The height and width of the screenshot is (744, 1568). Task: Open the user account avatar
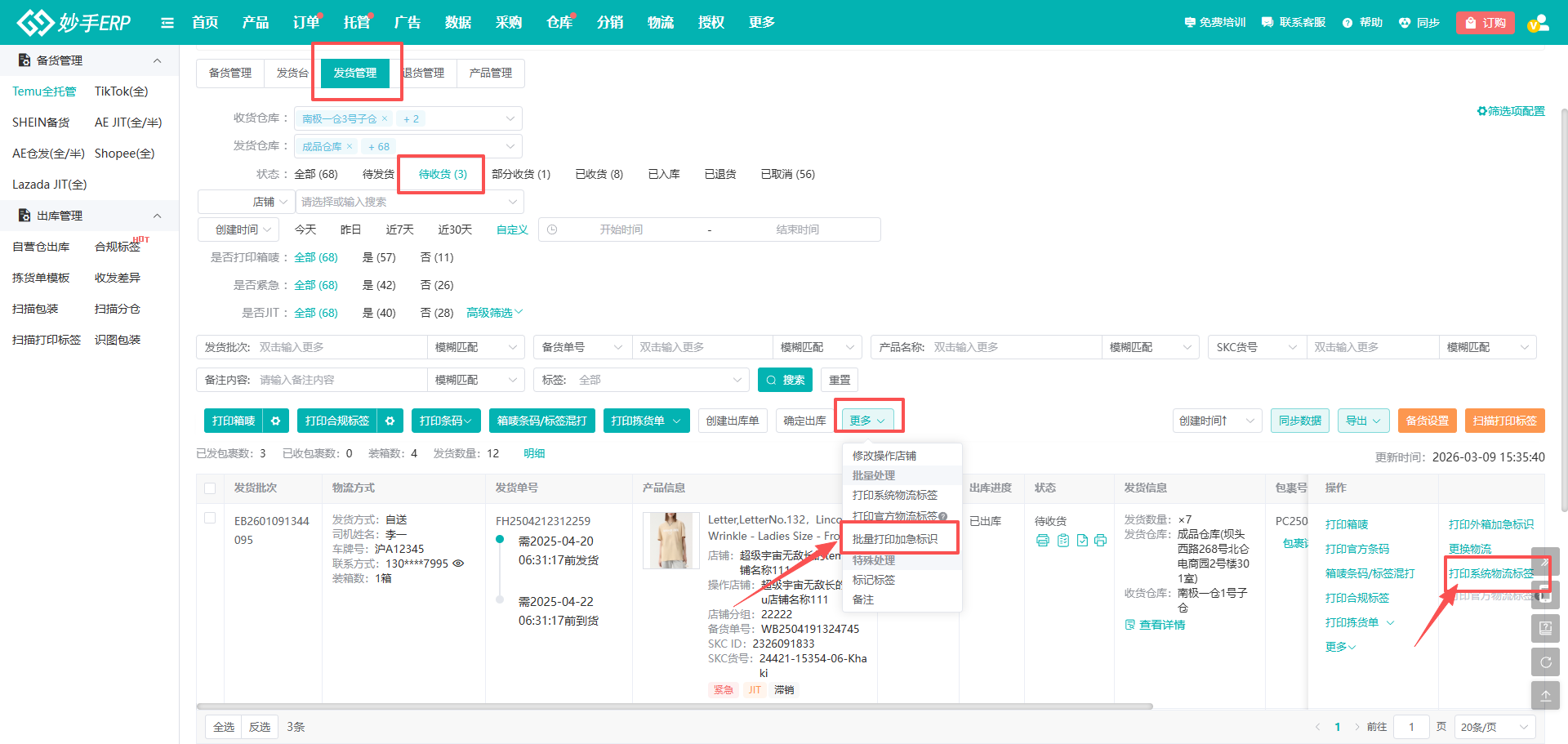click(1538, 23)
